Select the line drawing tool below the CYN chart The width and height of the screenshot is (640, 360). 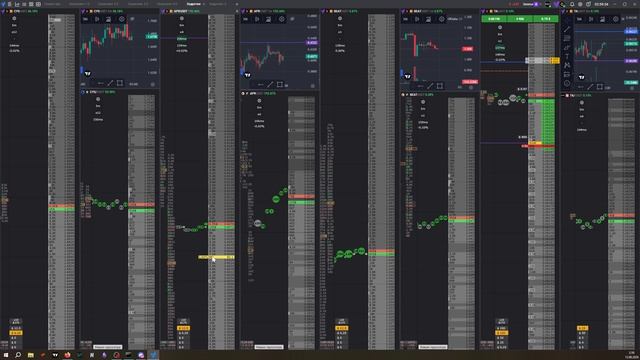tap(110, 84)
